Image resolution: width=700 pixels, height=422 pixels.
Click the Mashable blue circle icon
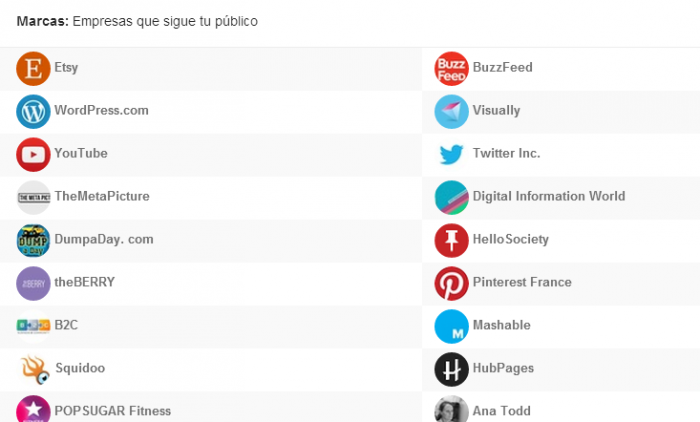point(451,326)
